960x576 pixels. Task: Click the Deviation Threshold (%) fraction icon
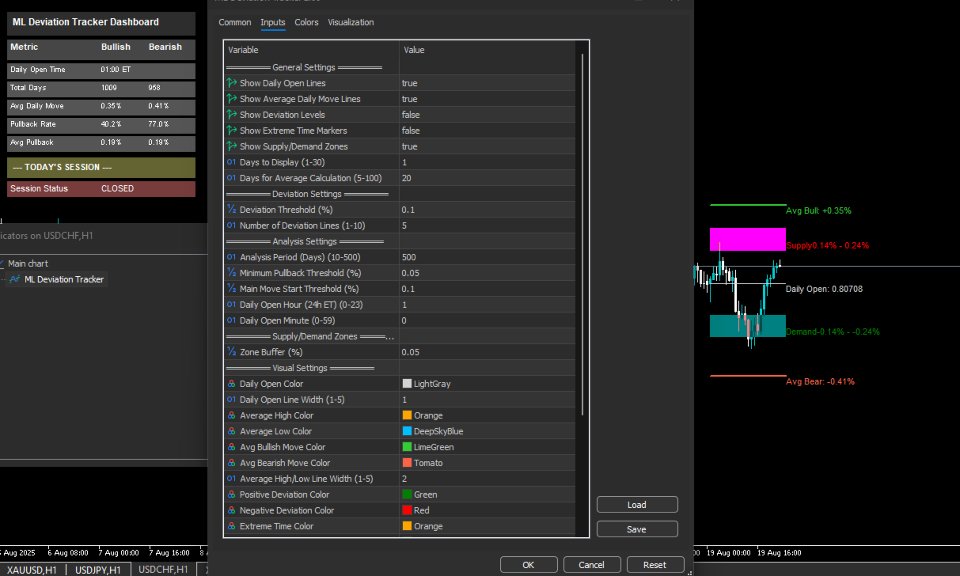[x=231, y=209]
